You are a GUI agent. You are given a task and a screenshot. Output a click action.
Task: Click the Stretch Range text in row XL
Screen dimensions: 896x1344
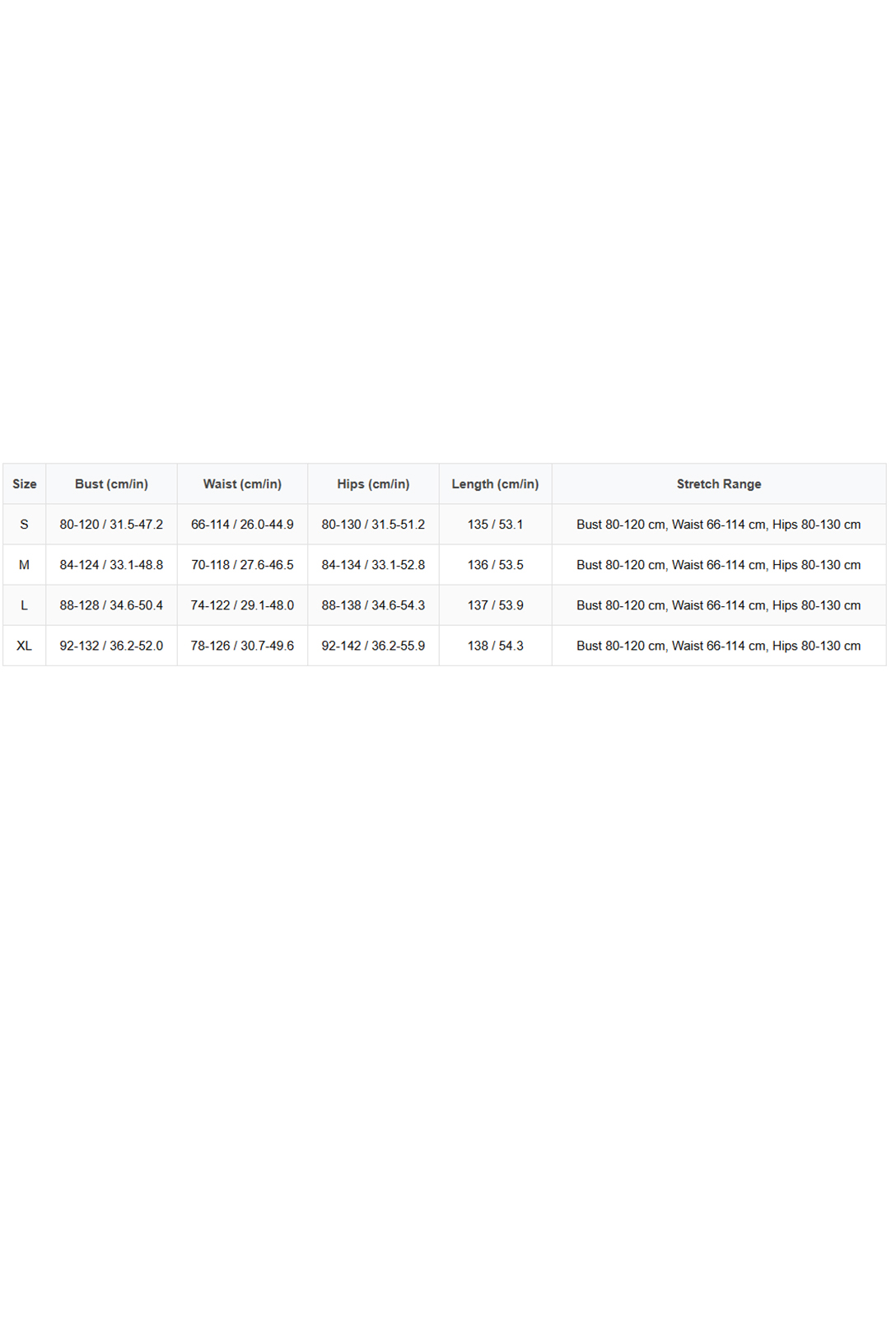click(x=719, y=646)
